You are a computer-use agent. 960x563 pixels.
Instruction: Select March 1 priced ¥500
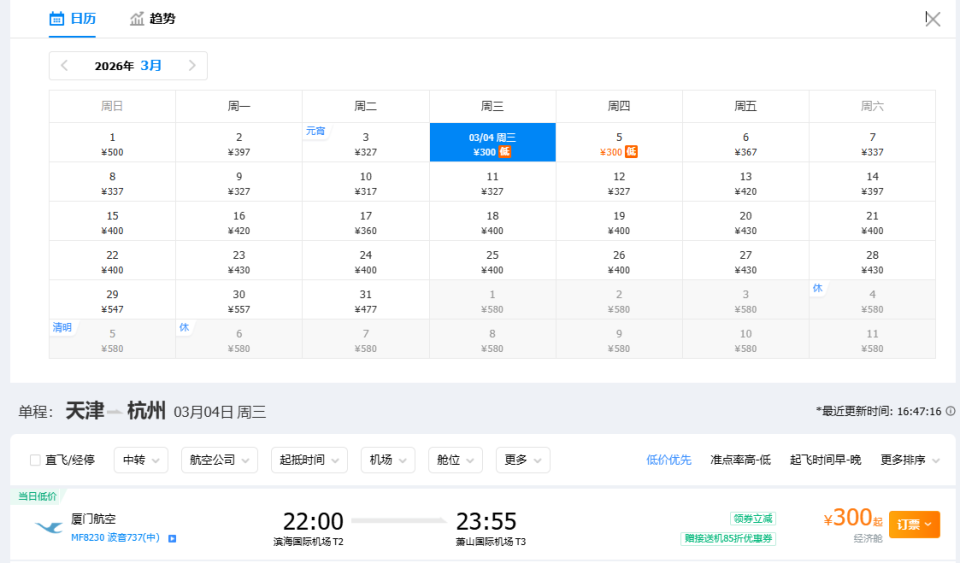tap(112, 143)
